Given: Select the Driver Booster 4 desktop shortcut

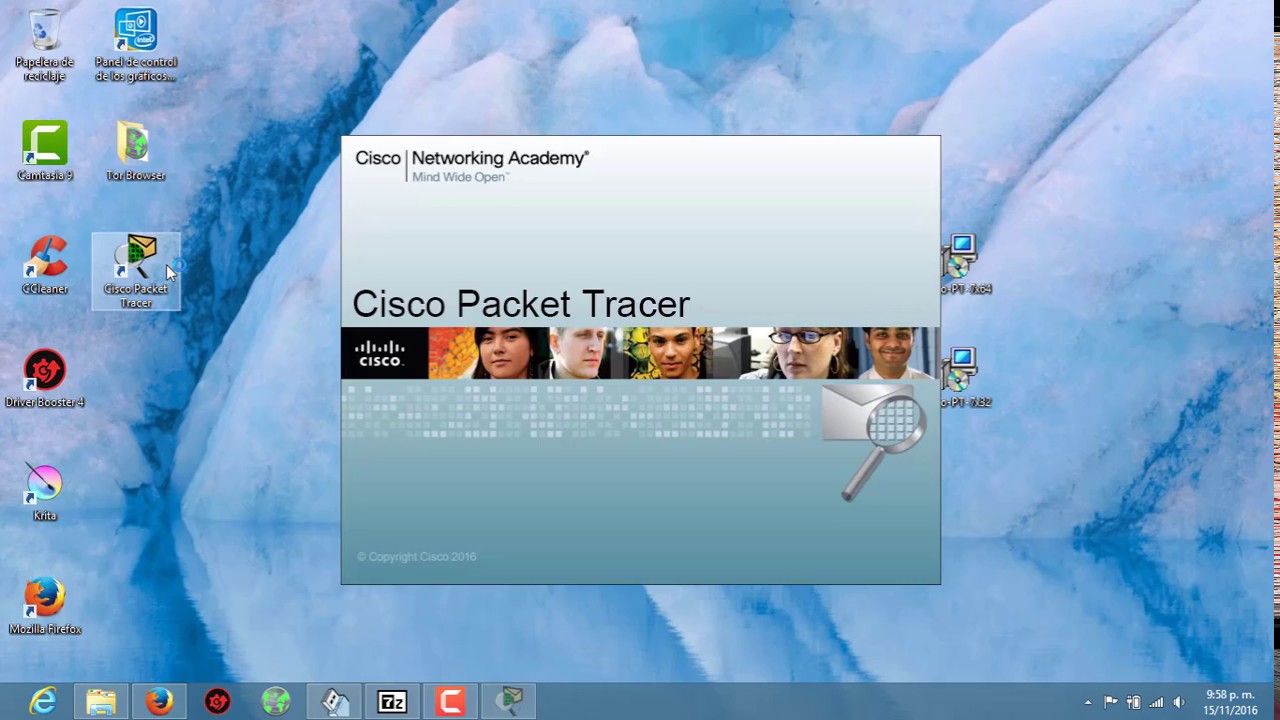Looking at the screenshot, I should click(44, 379).
